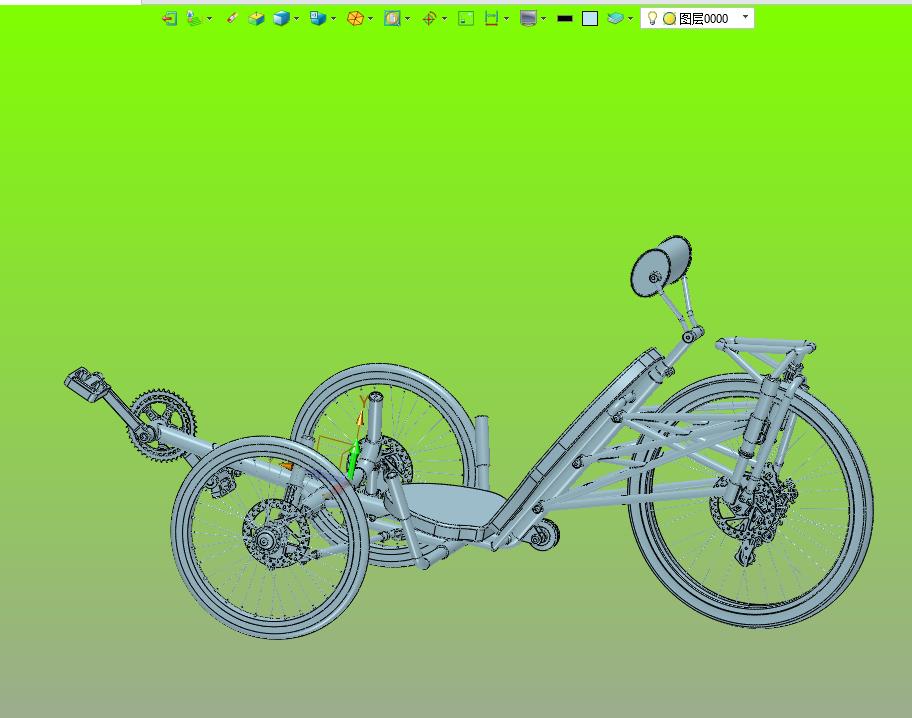The width and height of the screenshot is (912, 718).
Task: Click the orange wireframe sphere icon
Action: [x=354, y=18]
